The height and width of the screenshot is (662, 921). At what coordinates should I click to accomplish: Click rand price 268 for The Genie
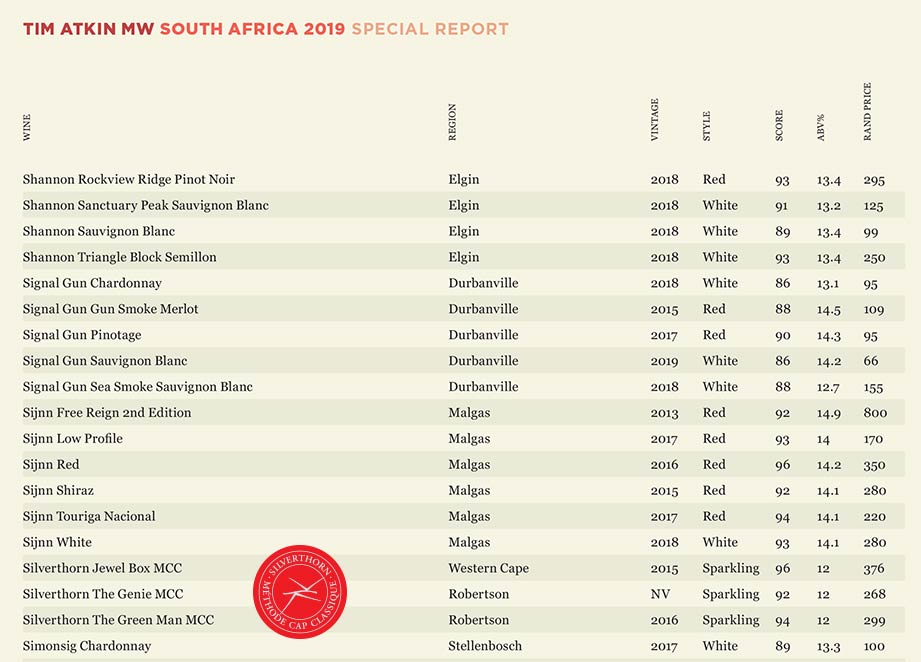click(x=874, y=594)
